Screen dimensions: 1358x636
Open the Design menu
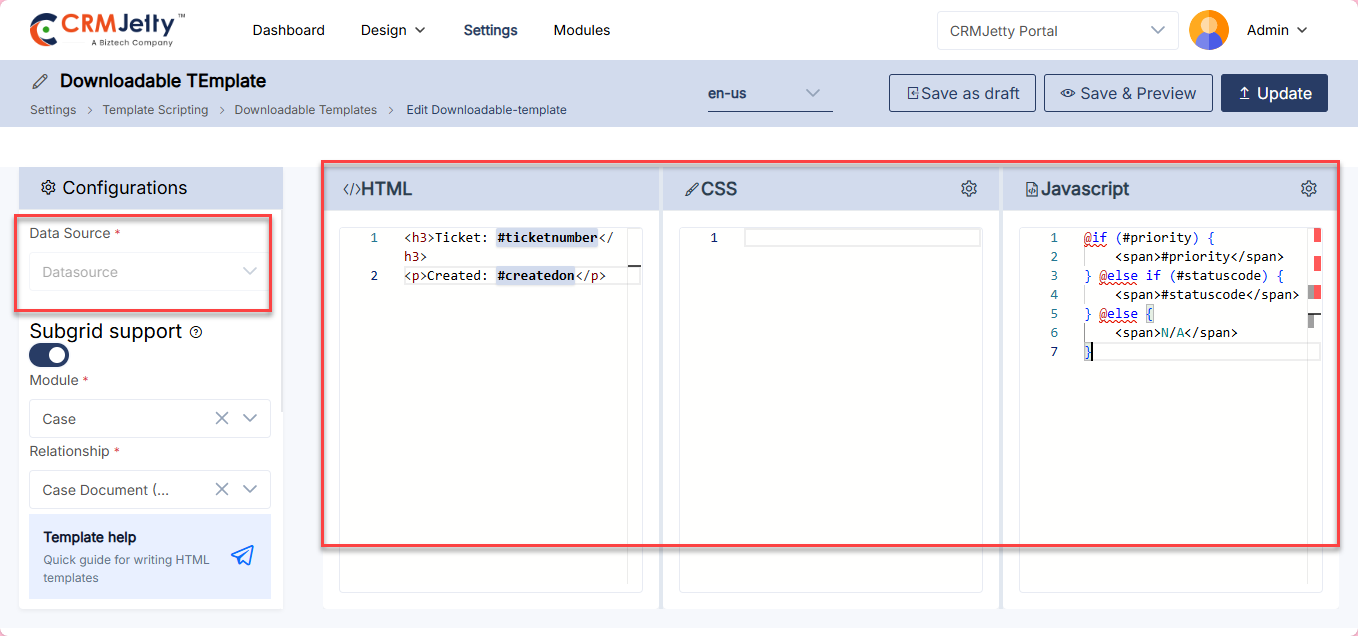click(393, 30)
